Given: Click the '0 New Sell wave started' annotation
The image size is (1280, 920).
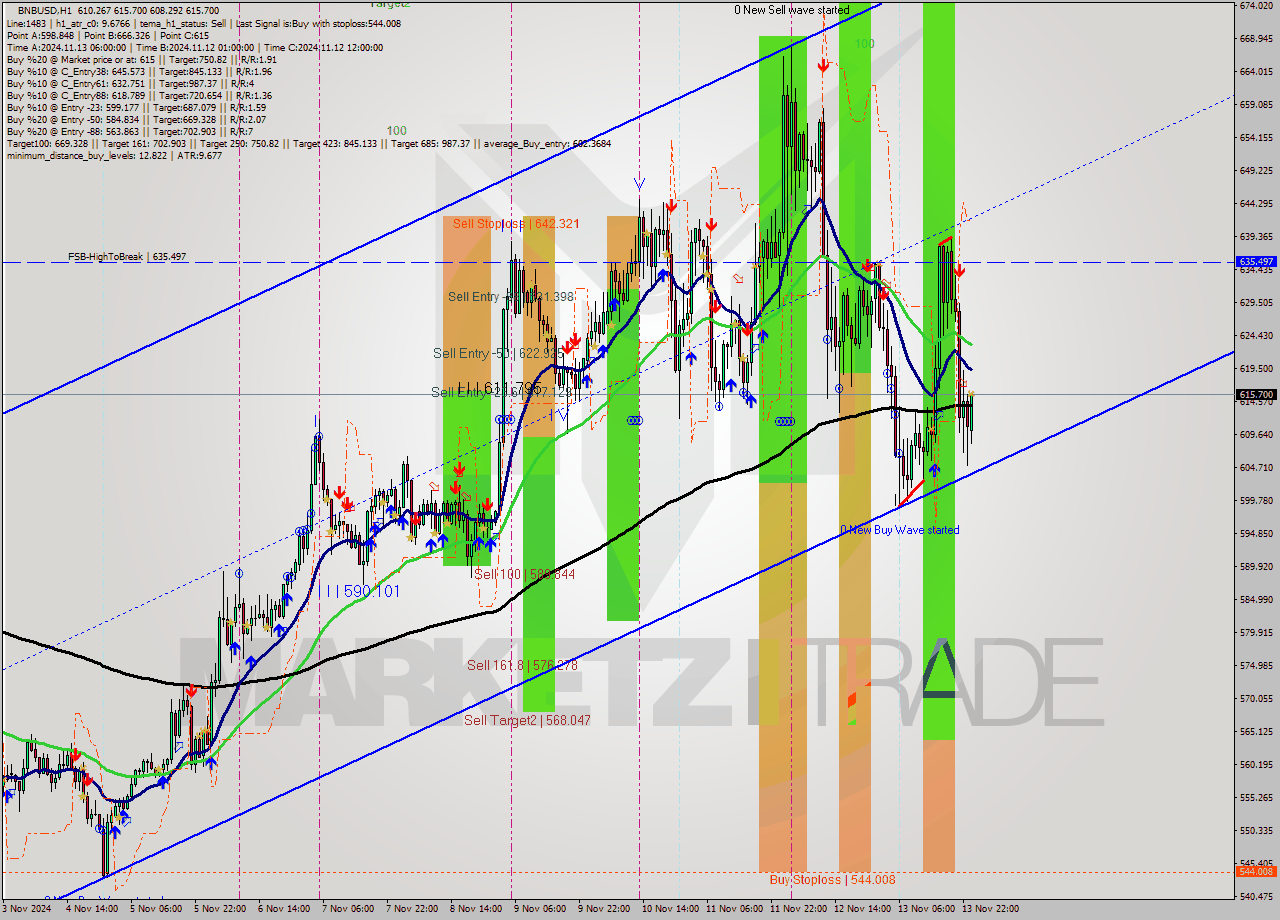Looking at the screenshot, I should pyautogui.click(x=791, y=10).
